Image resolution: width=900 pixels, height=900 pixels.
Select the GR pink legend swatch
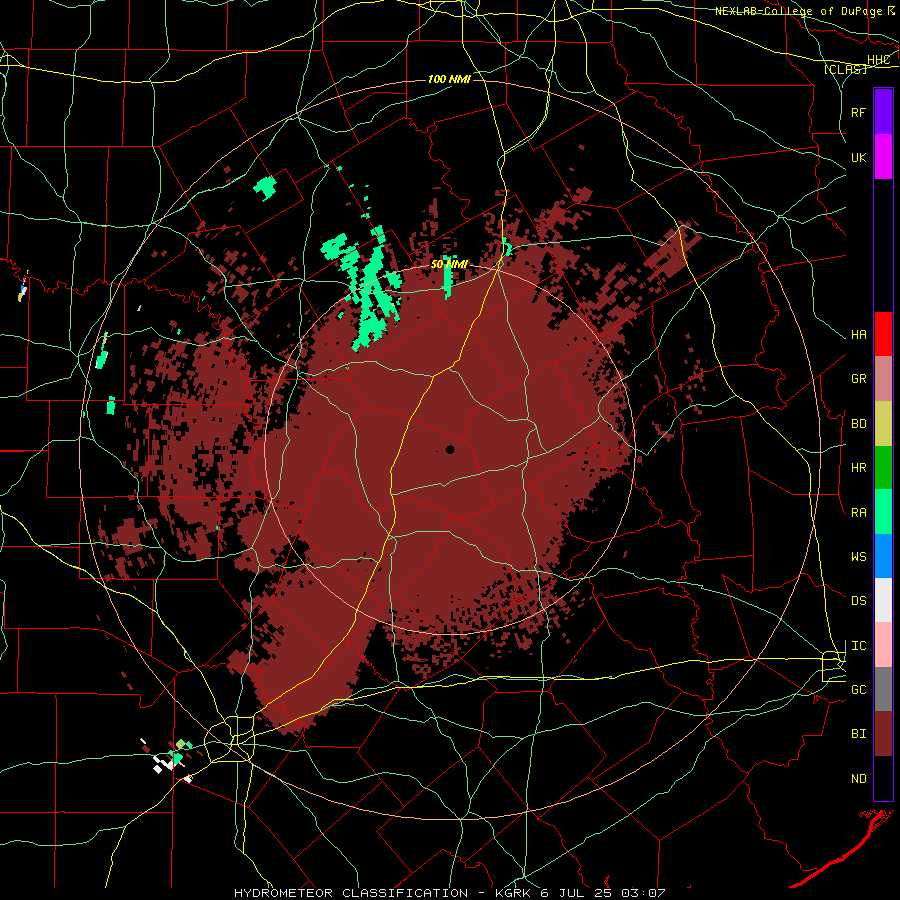tap(883, 379)
